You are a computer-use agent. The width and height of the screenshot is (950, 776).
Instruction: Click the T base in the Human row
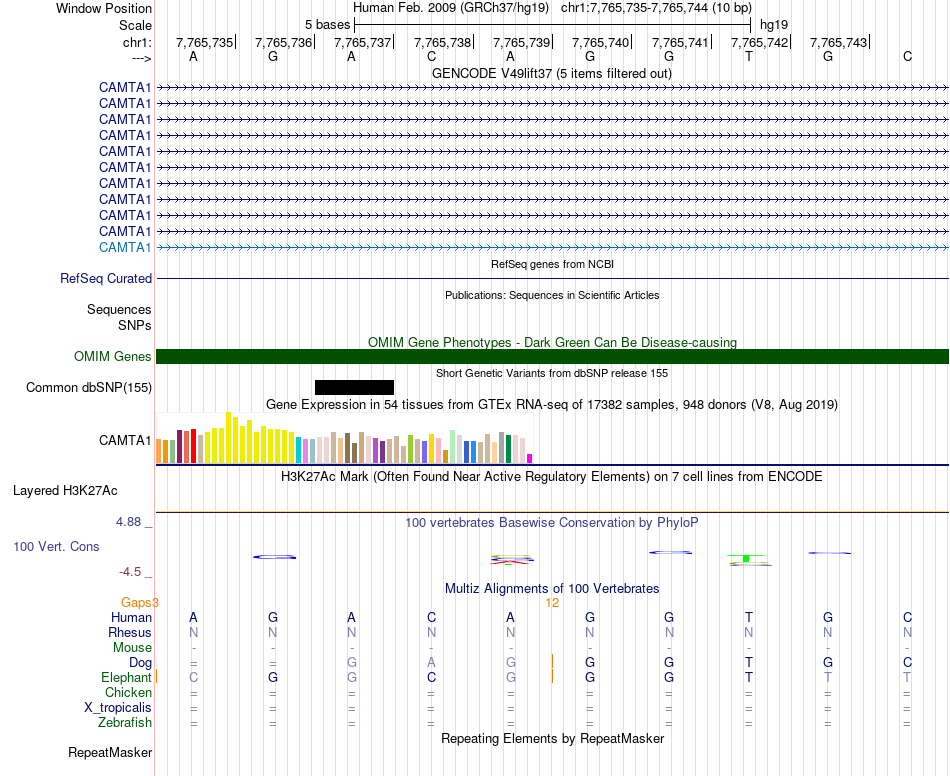(749, 617)
